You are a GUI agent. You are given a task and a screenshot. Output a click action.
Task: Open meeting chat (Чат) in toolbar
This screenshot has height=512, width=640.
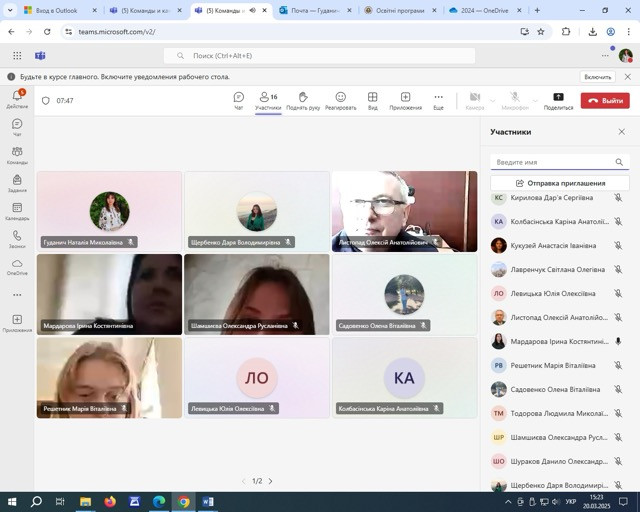pos(239,101)
